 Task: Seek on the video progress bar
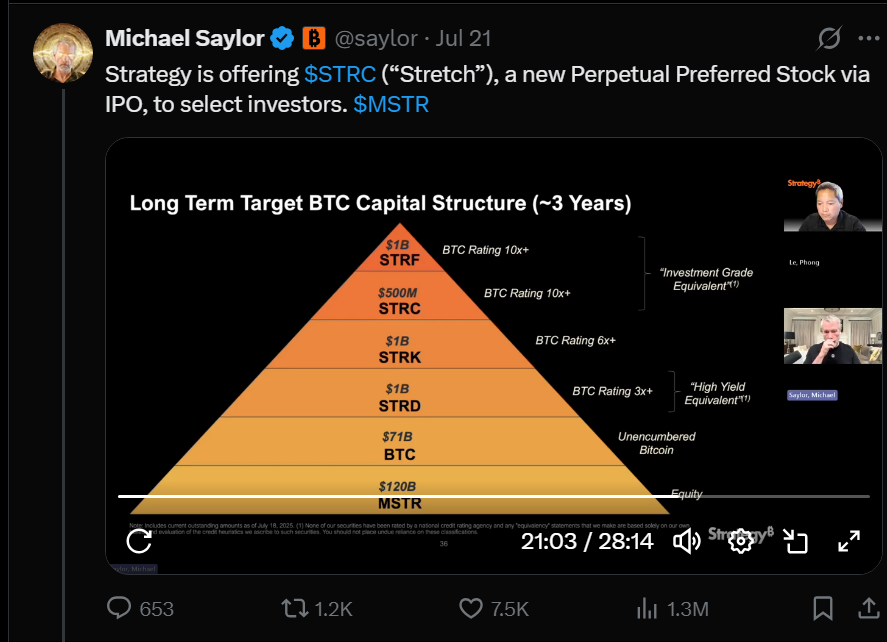pos(493,496)
